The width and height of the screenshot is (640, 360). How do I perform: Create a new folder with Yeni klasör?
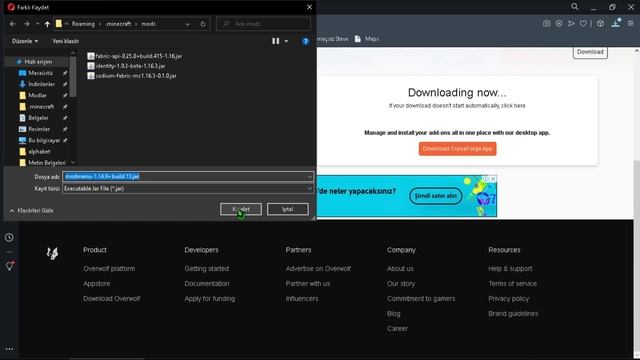(x=65, y=41)
